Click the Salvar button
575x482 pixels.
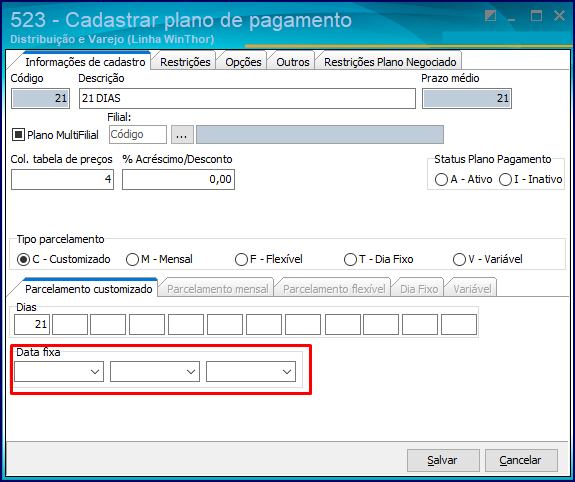coord(443,460)
